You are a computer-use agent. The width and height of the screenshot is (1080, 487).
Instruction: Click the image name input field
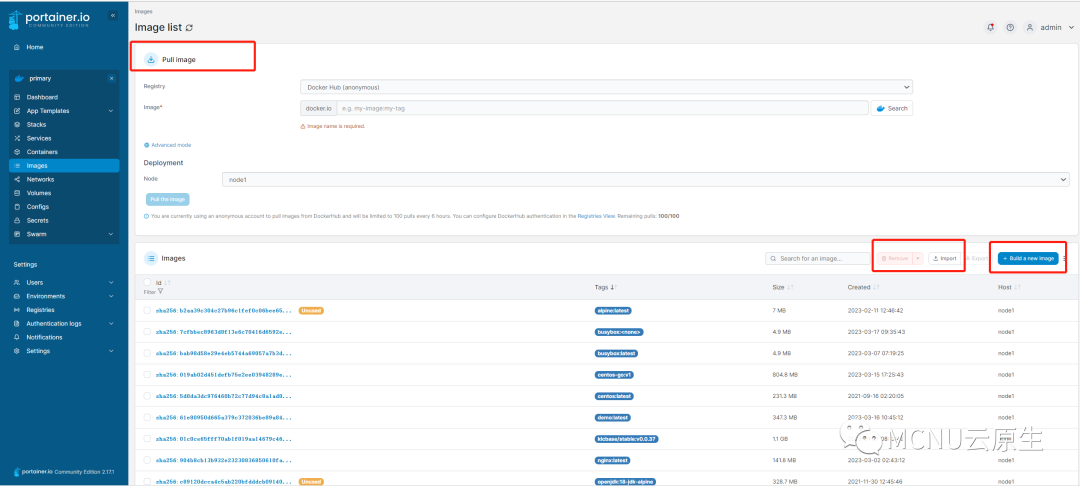pos(602,108)
